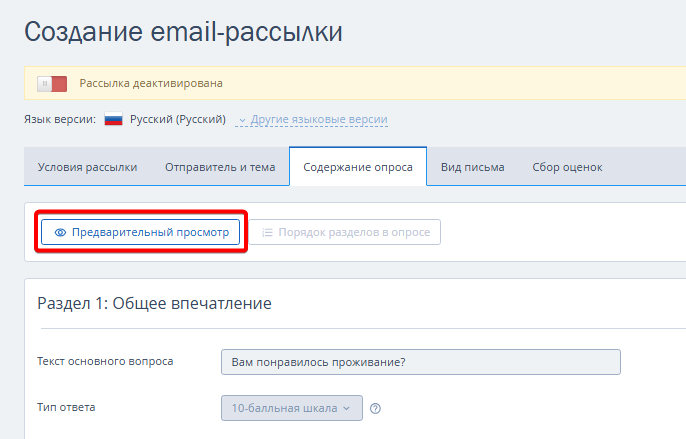
Task: Go to the 'Вид письма' tab
Action: tap(473, 167)
